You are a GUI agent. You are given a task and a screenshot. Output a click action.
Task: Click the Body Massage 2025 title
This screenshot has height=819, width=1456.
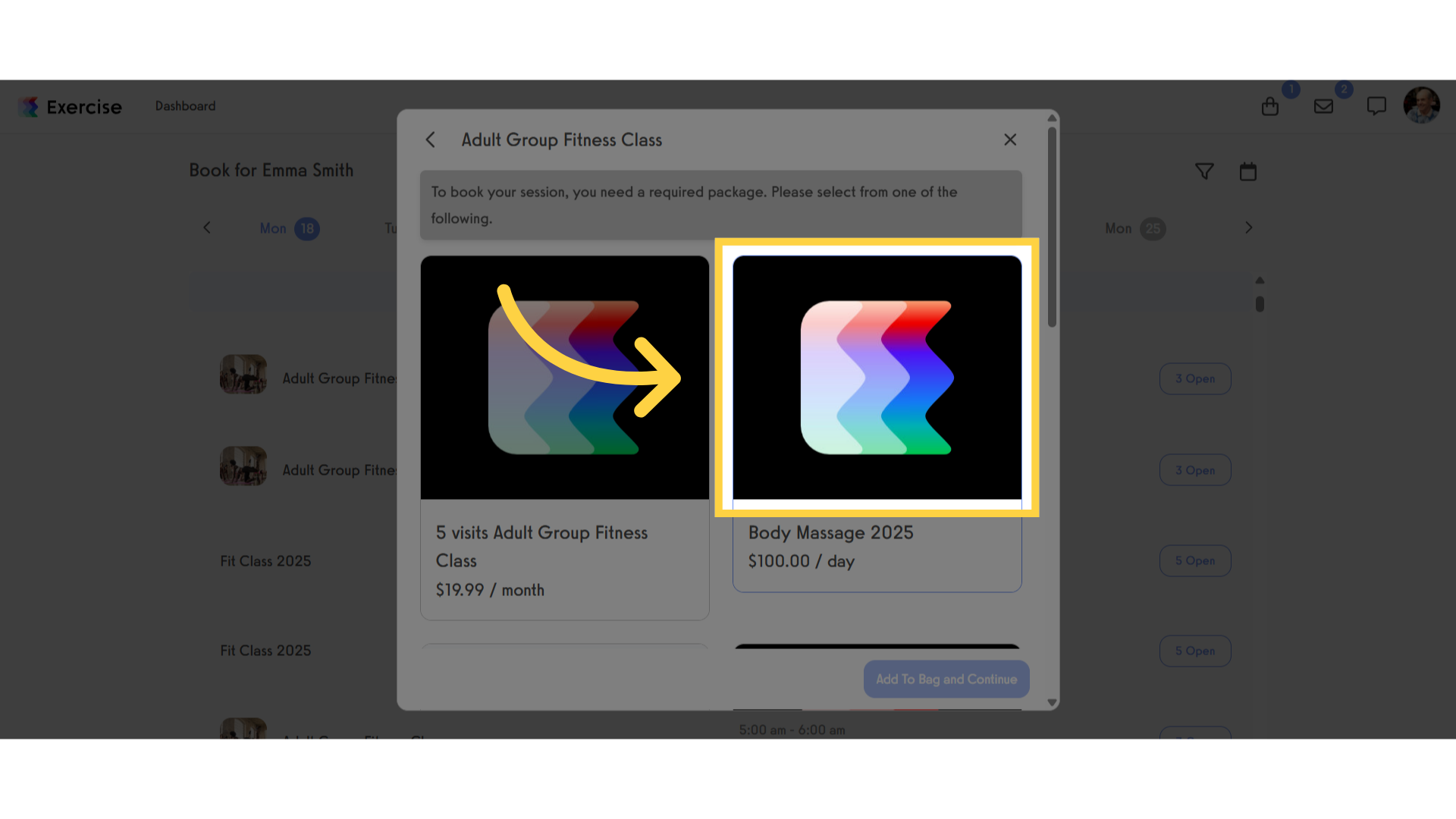click(x=831, y=532)
